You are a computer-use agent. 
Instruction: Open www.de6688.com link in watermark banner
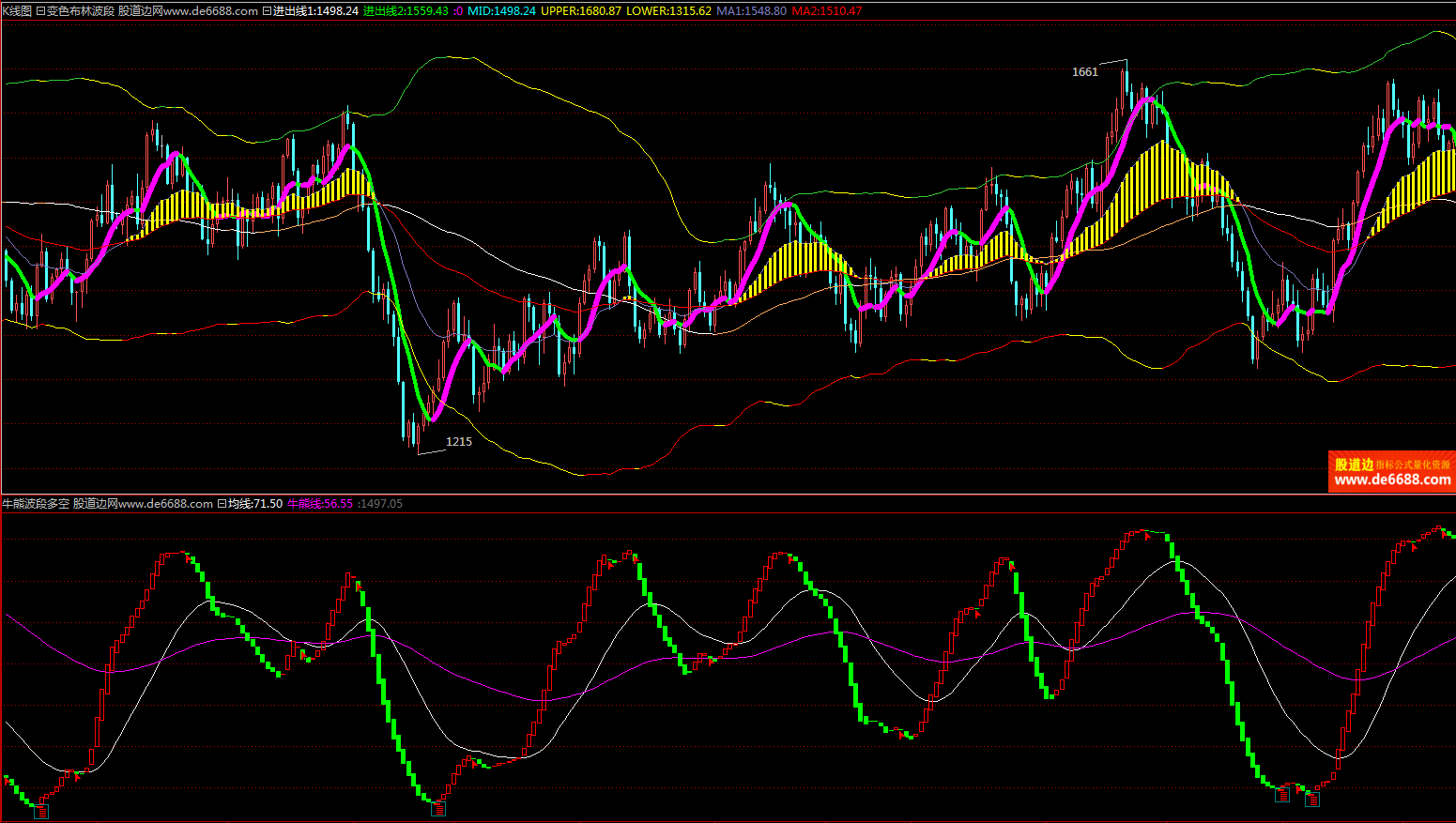pos(1392,480)
